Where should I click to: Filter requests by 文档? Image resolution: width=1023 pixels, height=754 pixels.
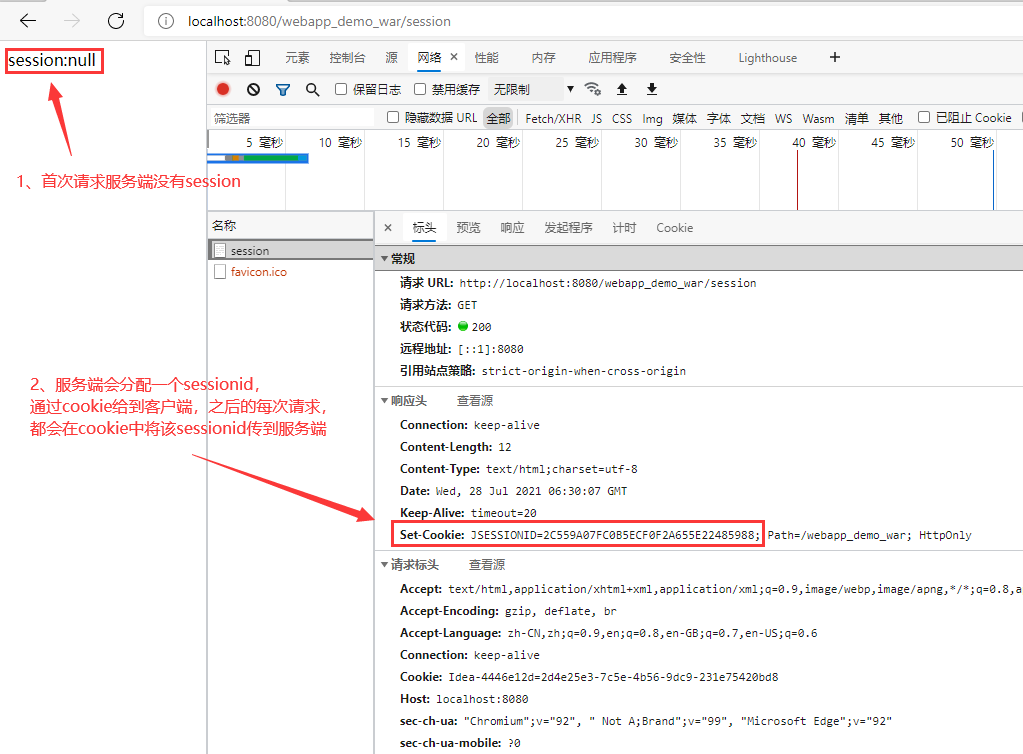pyautogui.click(x=753, y=118)
